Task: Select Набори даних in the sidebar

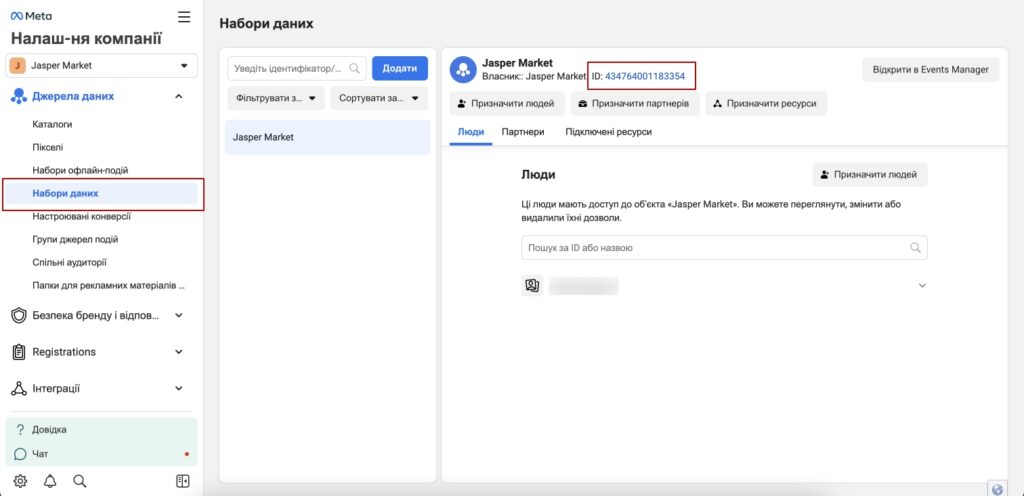Action: [x=102, y=194]
